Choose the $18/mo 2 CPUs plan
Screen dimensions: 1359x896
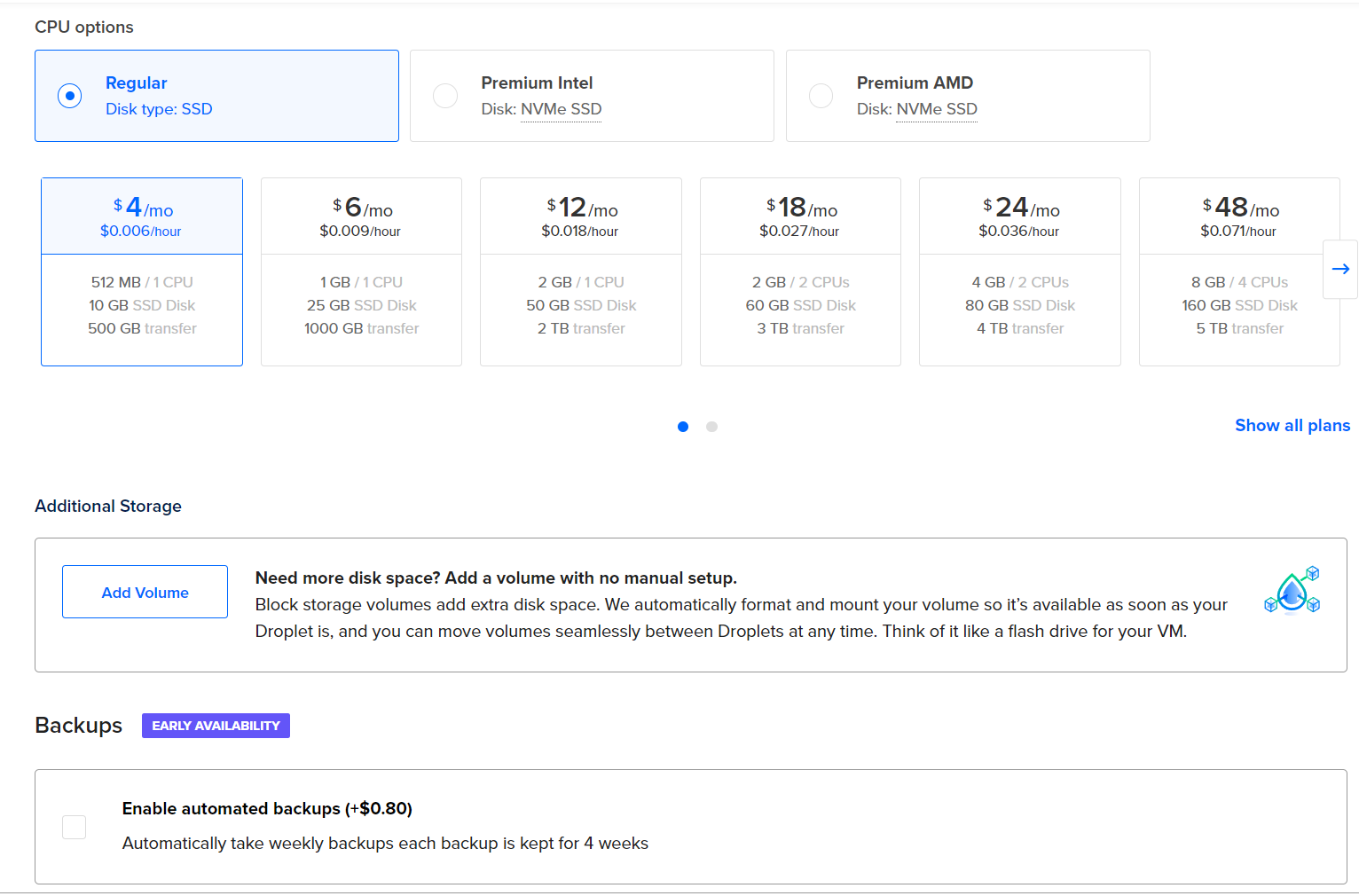pyautogui.click(x=800, y=271)
